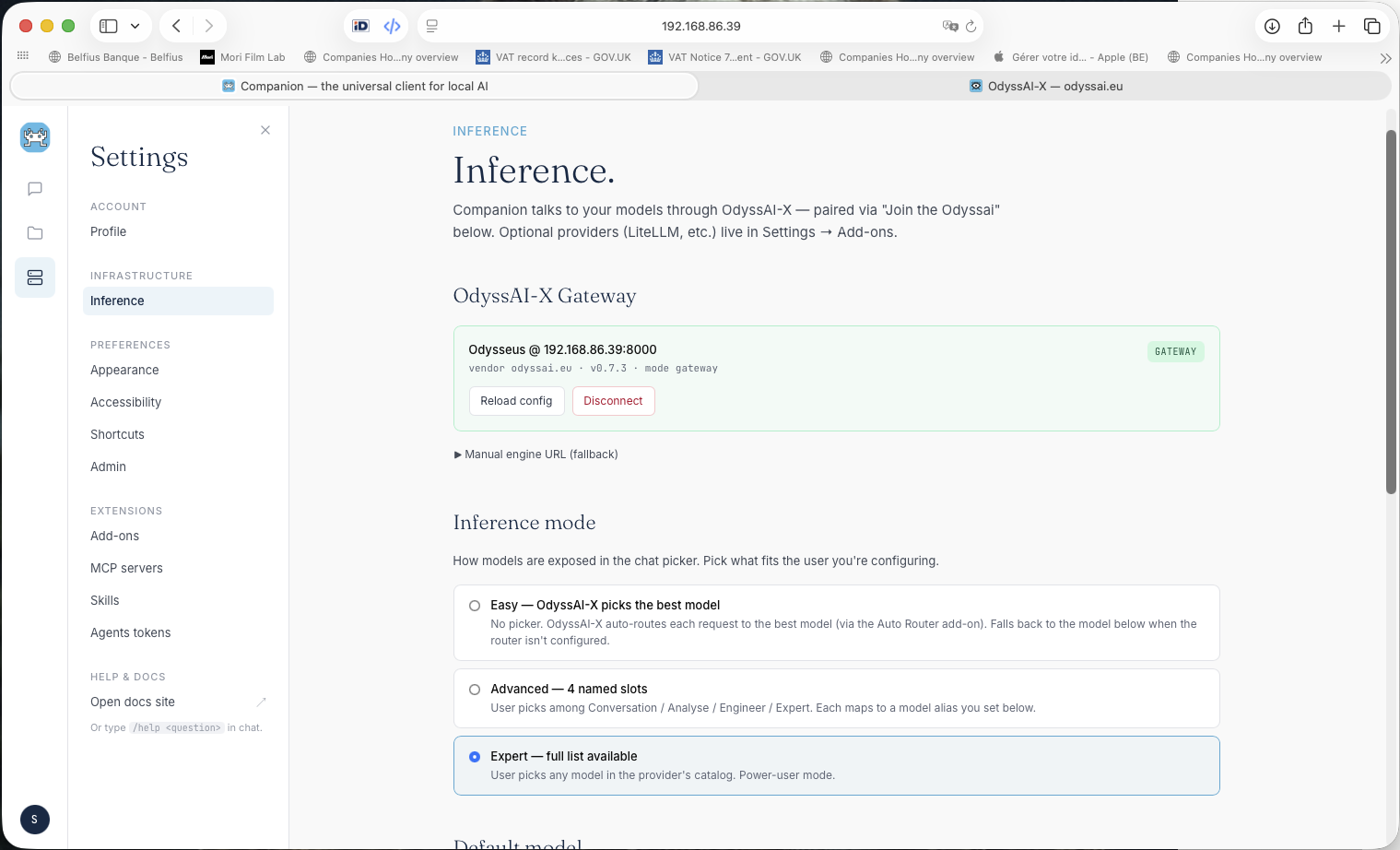Click the reader view page icon
The image size is (1400, 850).
click(x=432, y=26)
